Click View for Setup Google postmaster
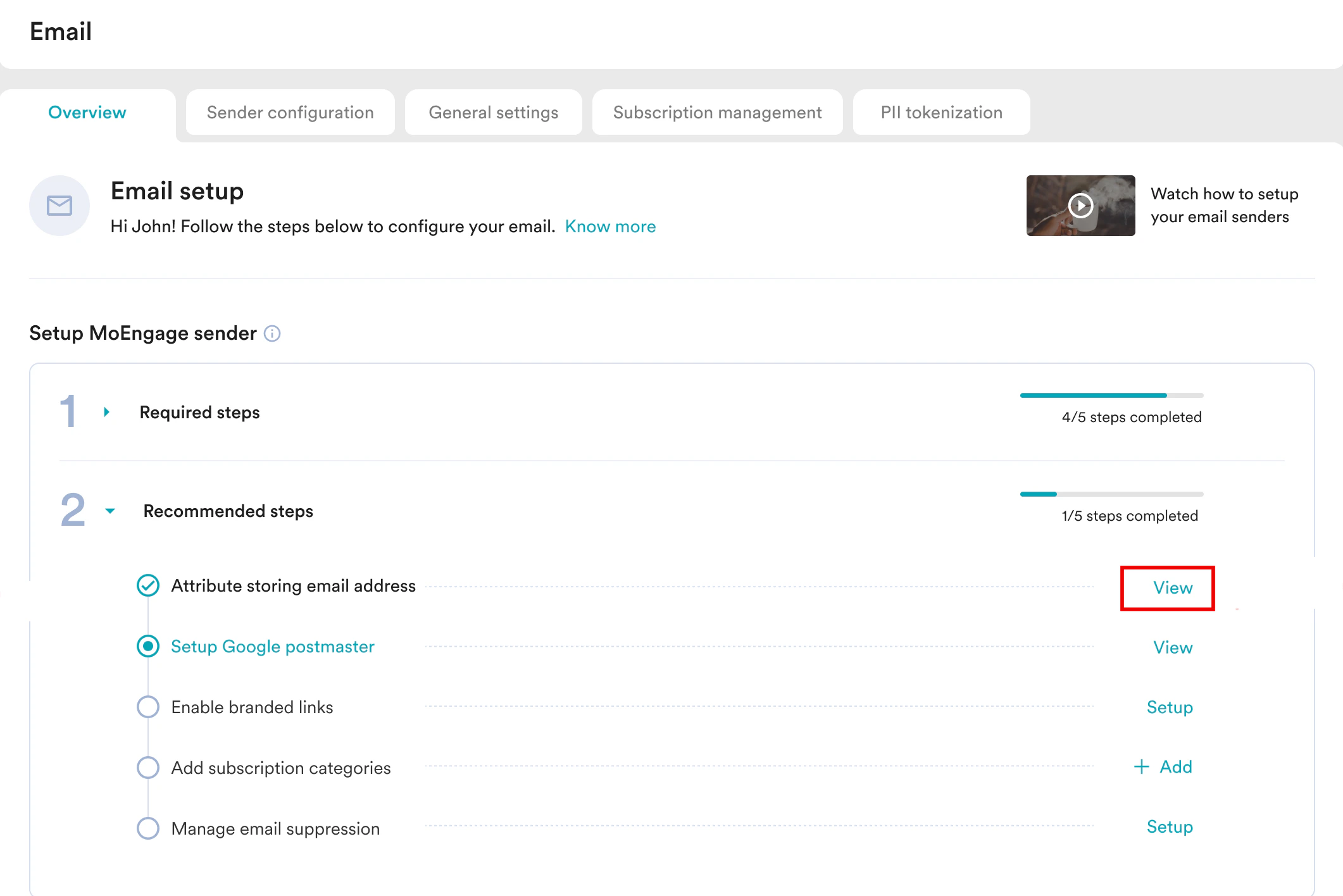This screenshot has height=896, width=1343. click(1172, 647)
